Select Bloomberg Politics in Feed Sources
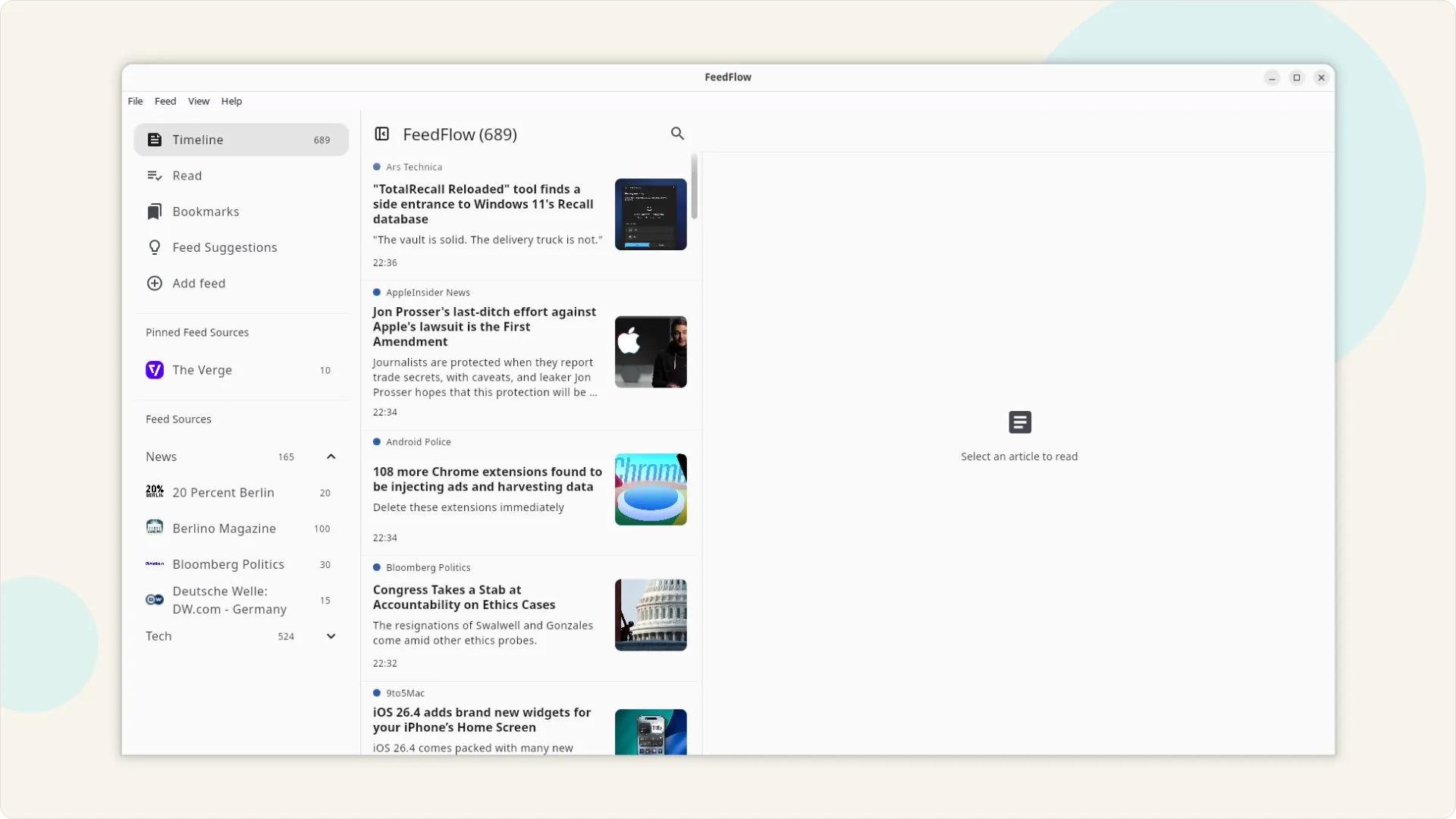This screenshot has width=1456, height=819. (x=241, y=564)
